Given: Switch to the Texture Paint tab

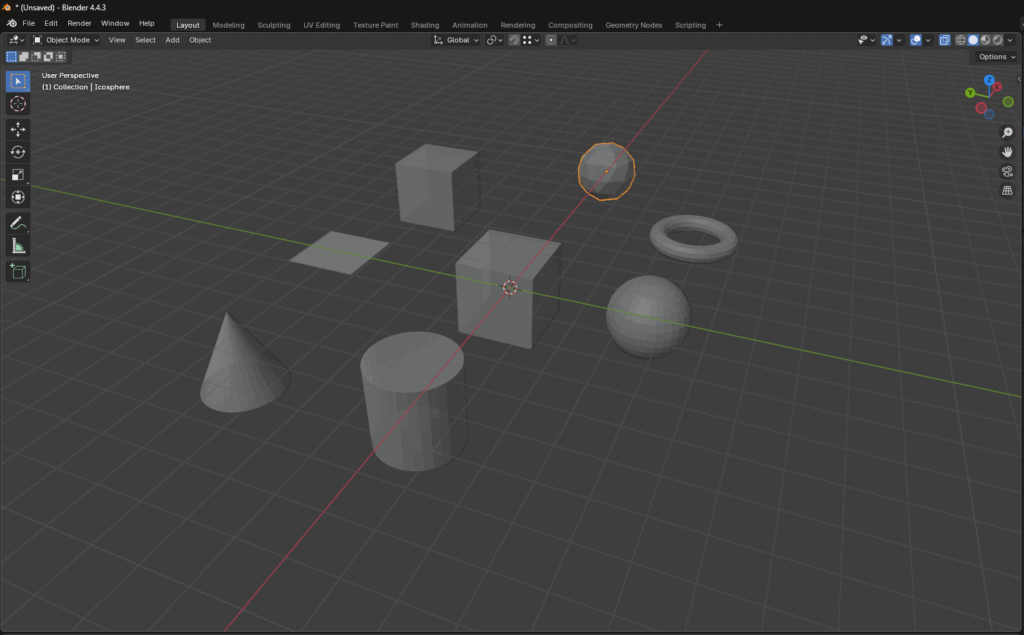Looking at the screenshot, I should [x=376, y=25].
